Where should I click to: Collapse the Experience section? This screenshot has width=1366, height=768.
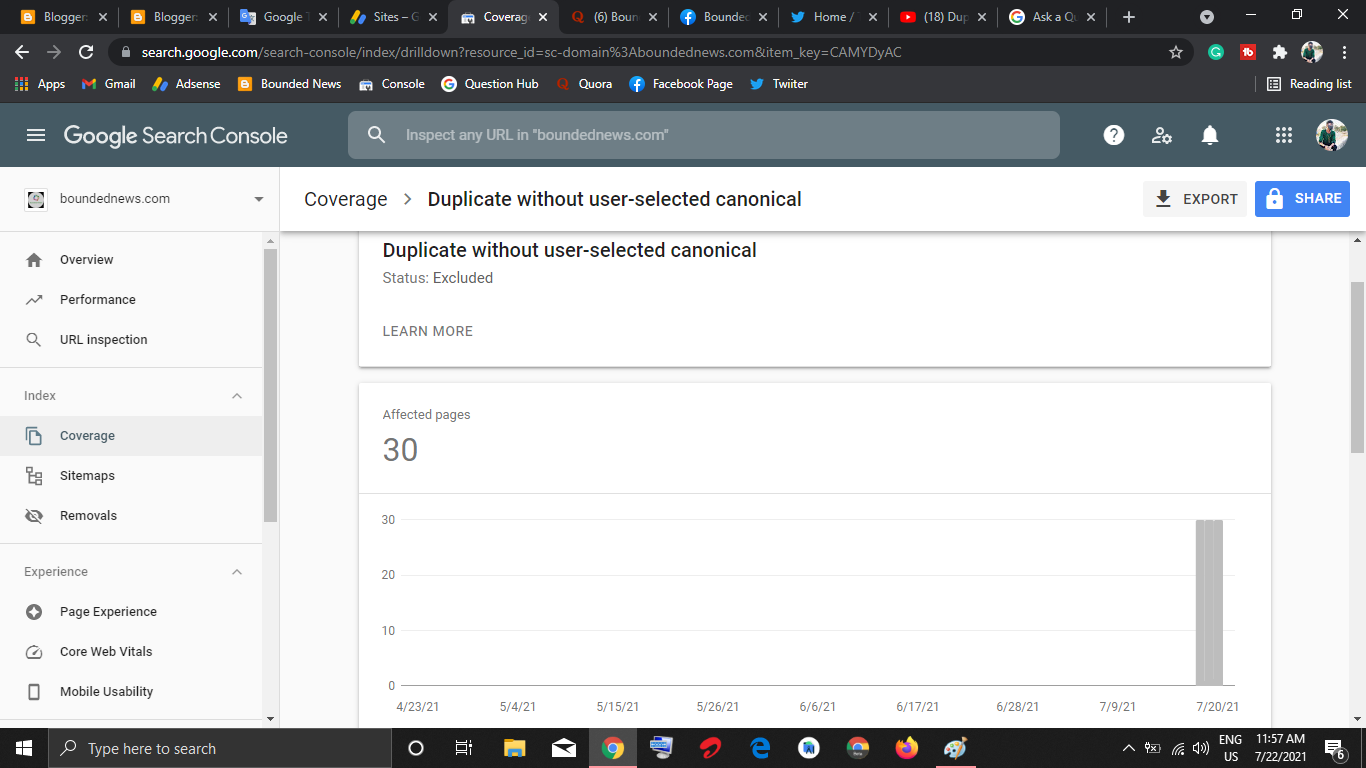(x=236, y=571)
